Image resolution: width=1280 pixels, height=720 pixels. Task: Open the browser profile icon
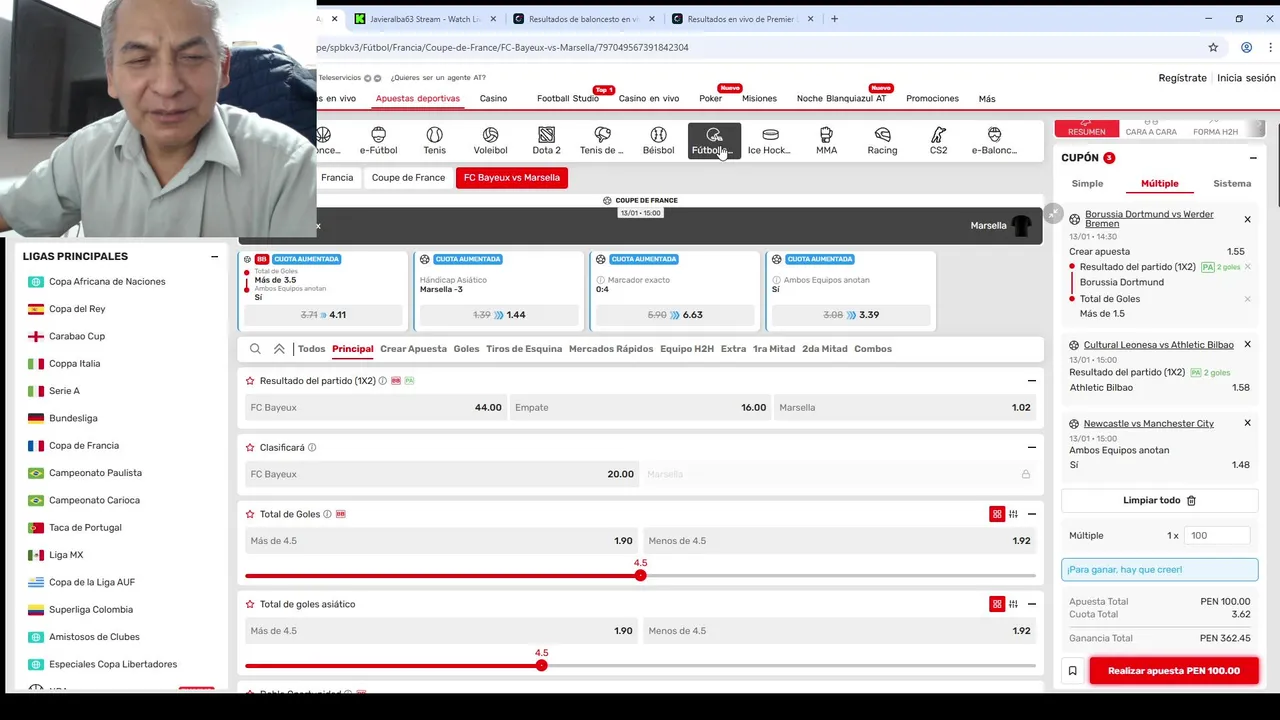pyautogui.click(x=1246, y=47)
